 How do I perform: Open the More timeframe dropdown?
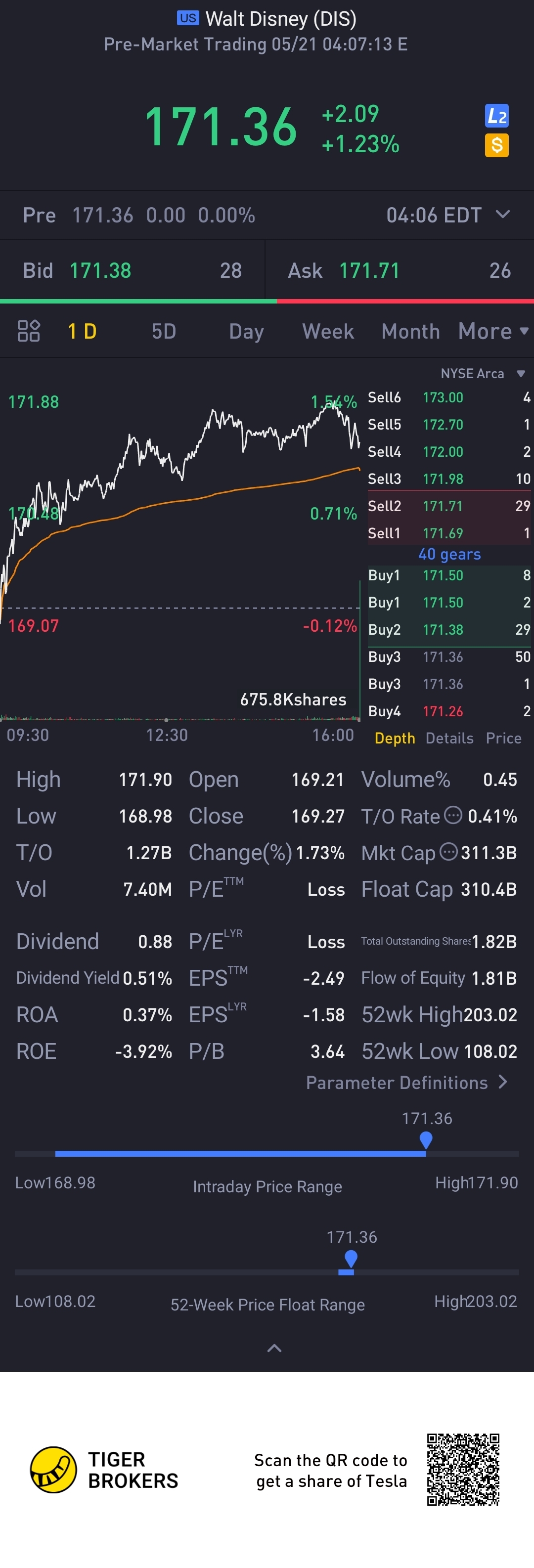point(493,331)
